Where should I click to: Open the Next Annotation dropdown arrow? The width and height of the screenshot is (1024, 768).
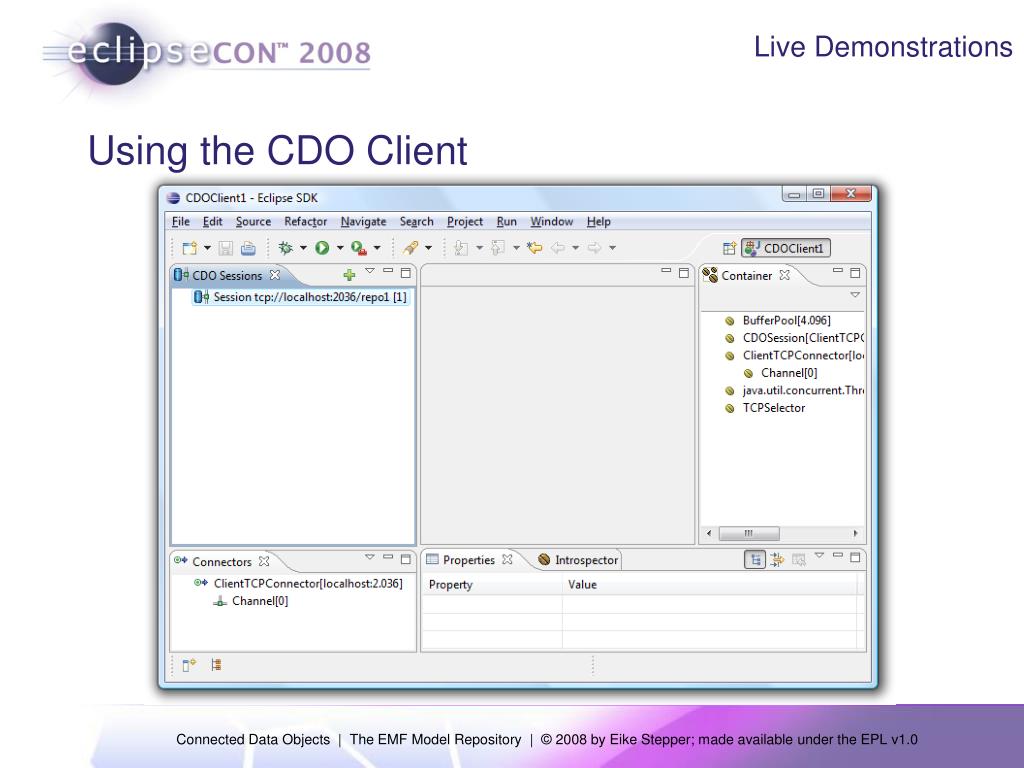479,248
